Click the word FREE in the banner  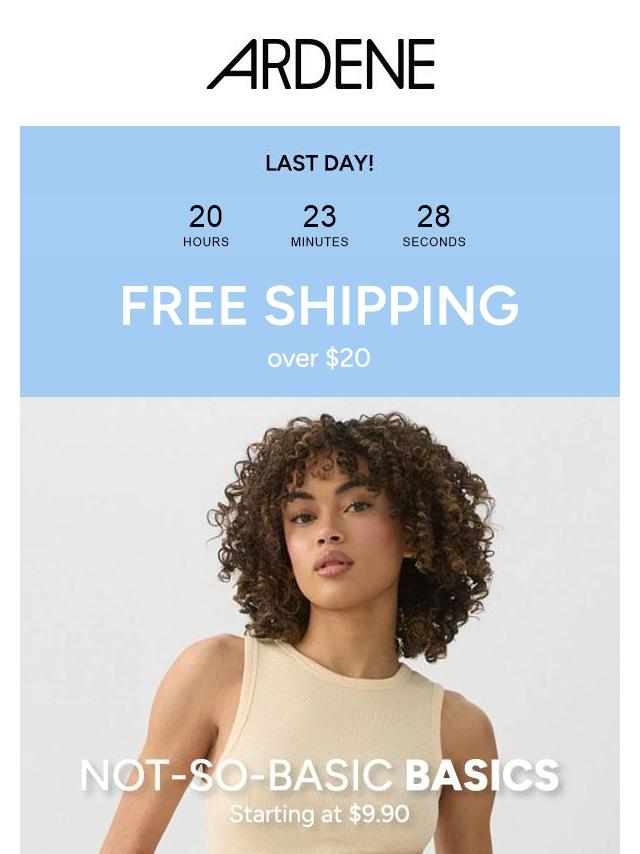tap(184, 306)
